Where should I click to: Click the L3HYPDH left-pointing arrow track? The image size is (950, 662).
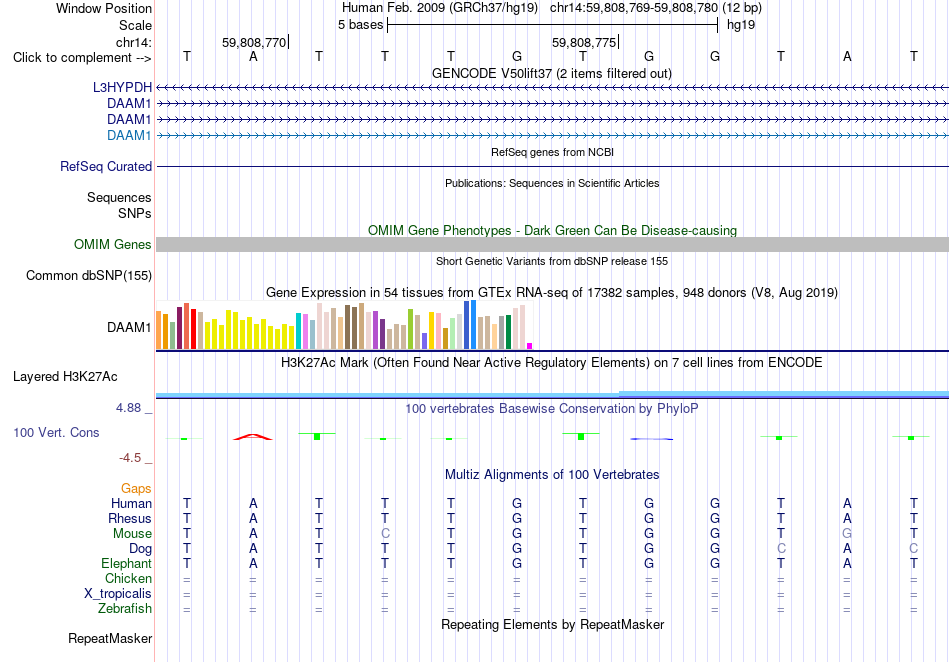552,88
